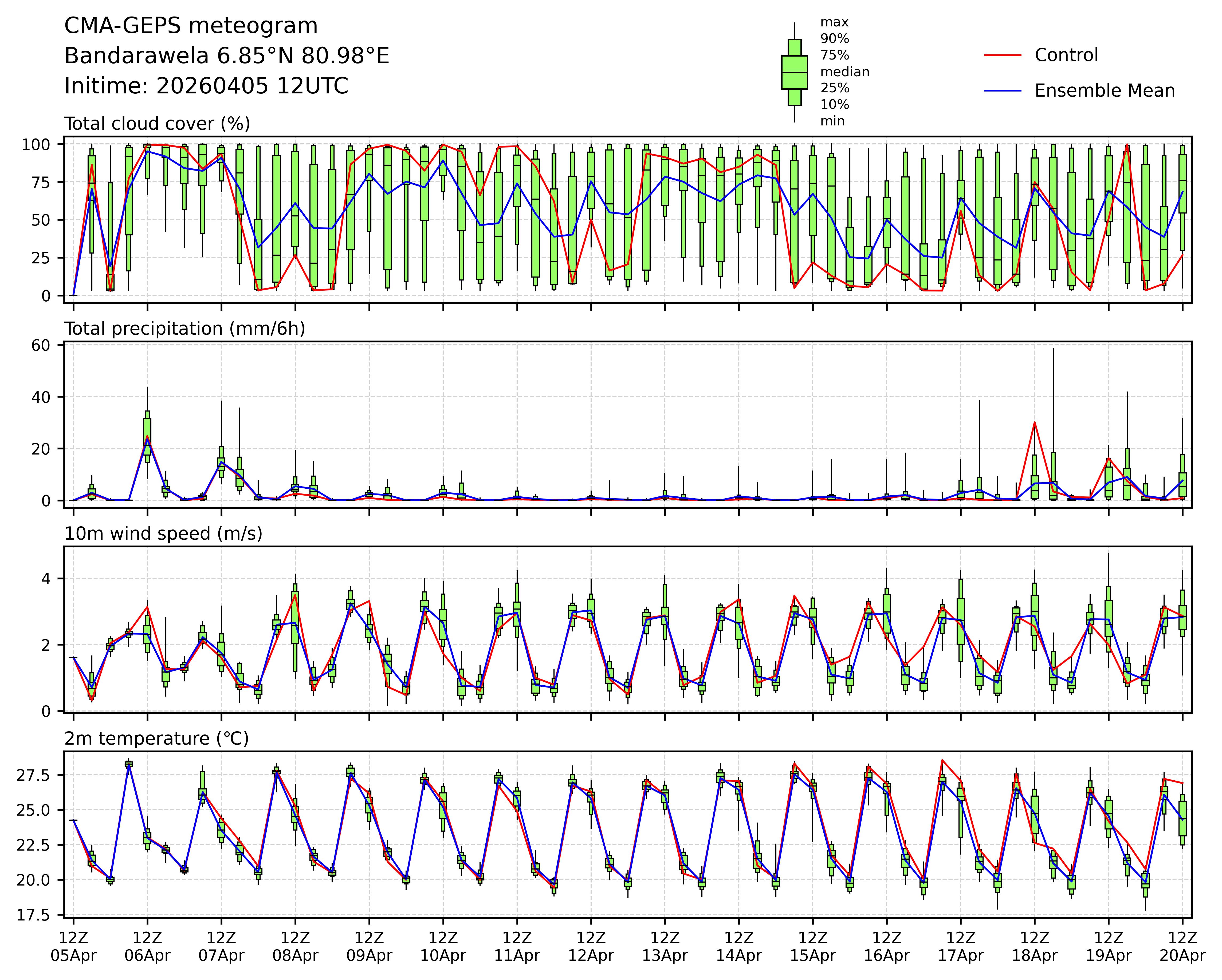
Task: Click the '12Z 10Apr' x-axis label
Action: [443, 946]
